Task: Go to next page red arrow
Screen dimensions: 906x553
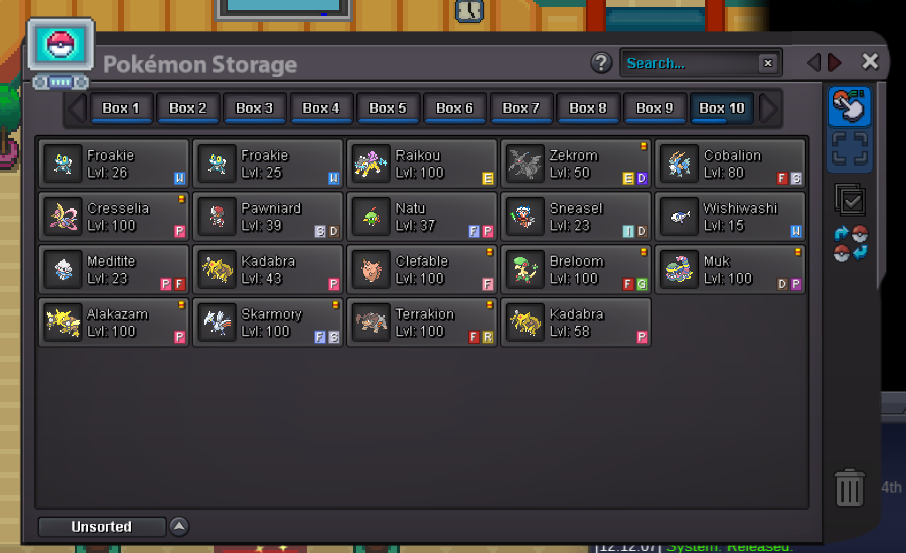Action: pos(834,62)
